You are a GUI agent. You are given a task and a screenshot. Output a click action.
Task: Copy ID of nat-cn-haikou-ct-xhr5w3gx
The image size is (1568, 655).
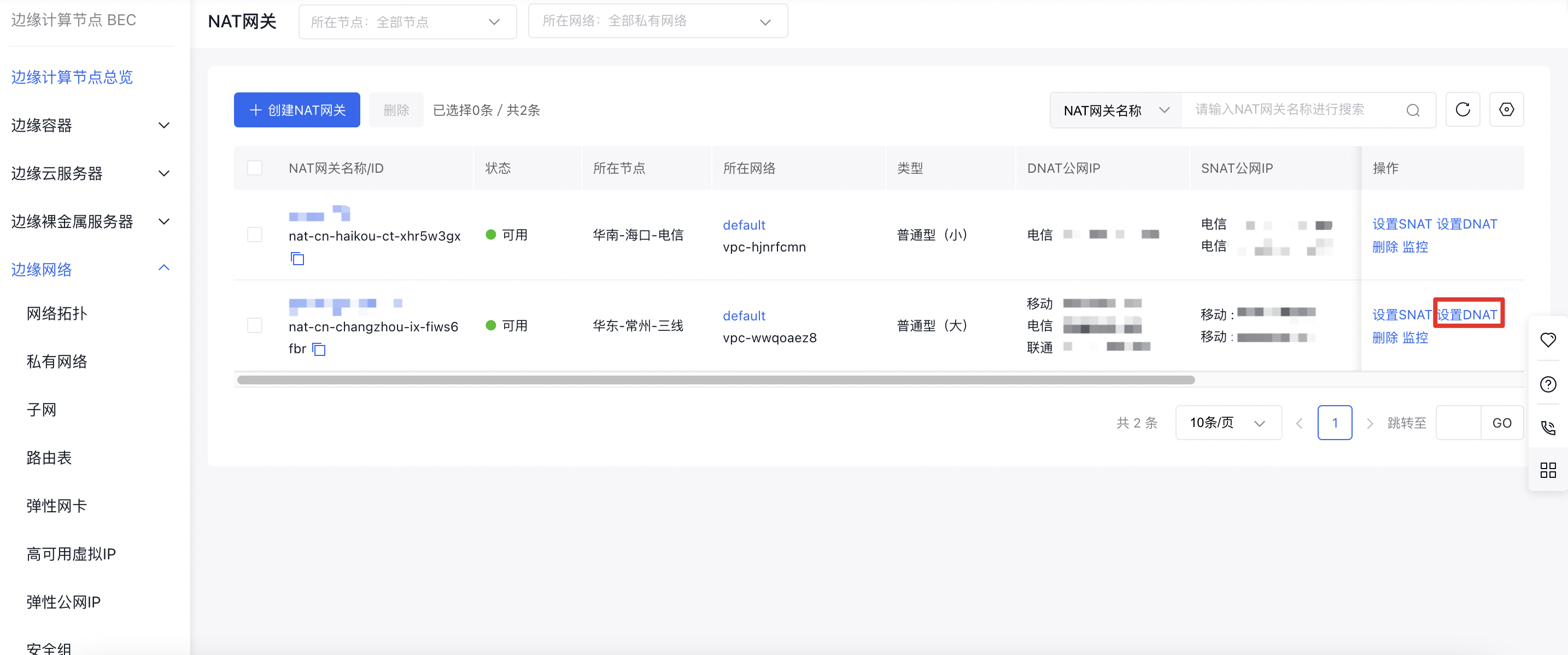(297, 259)
